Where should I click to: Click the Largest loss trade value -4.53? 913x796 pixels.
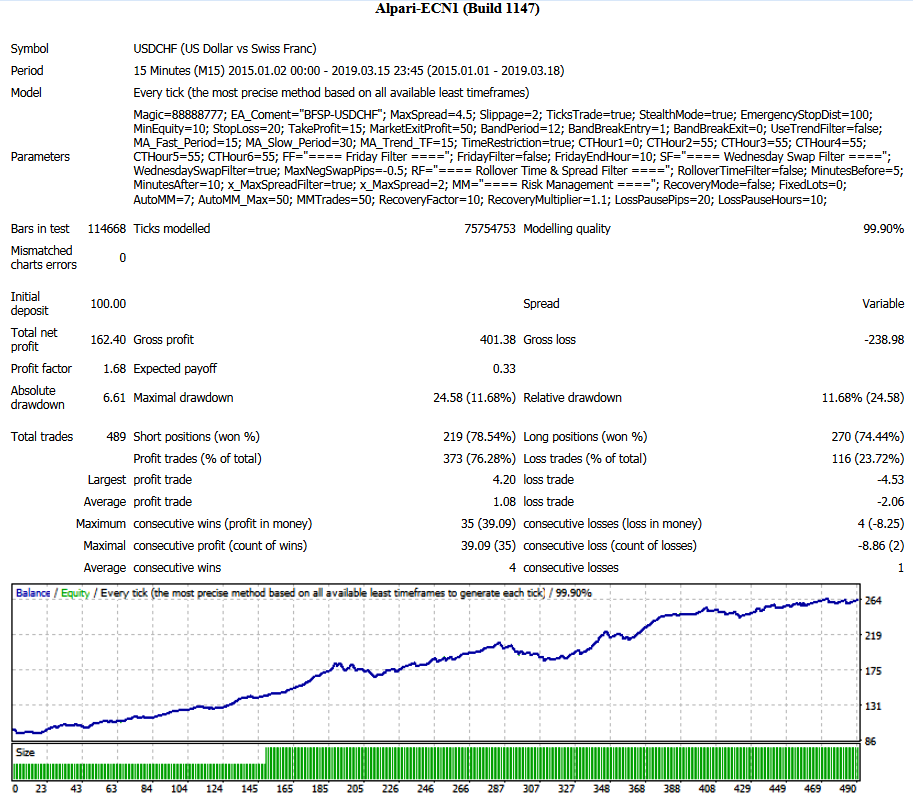coord(890,480)
